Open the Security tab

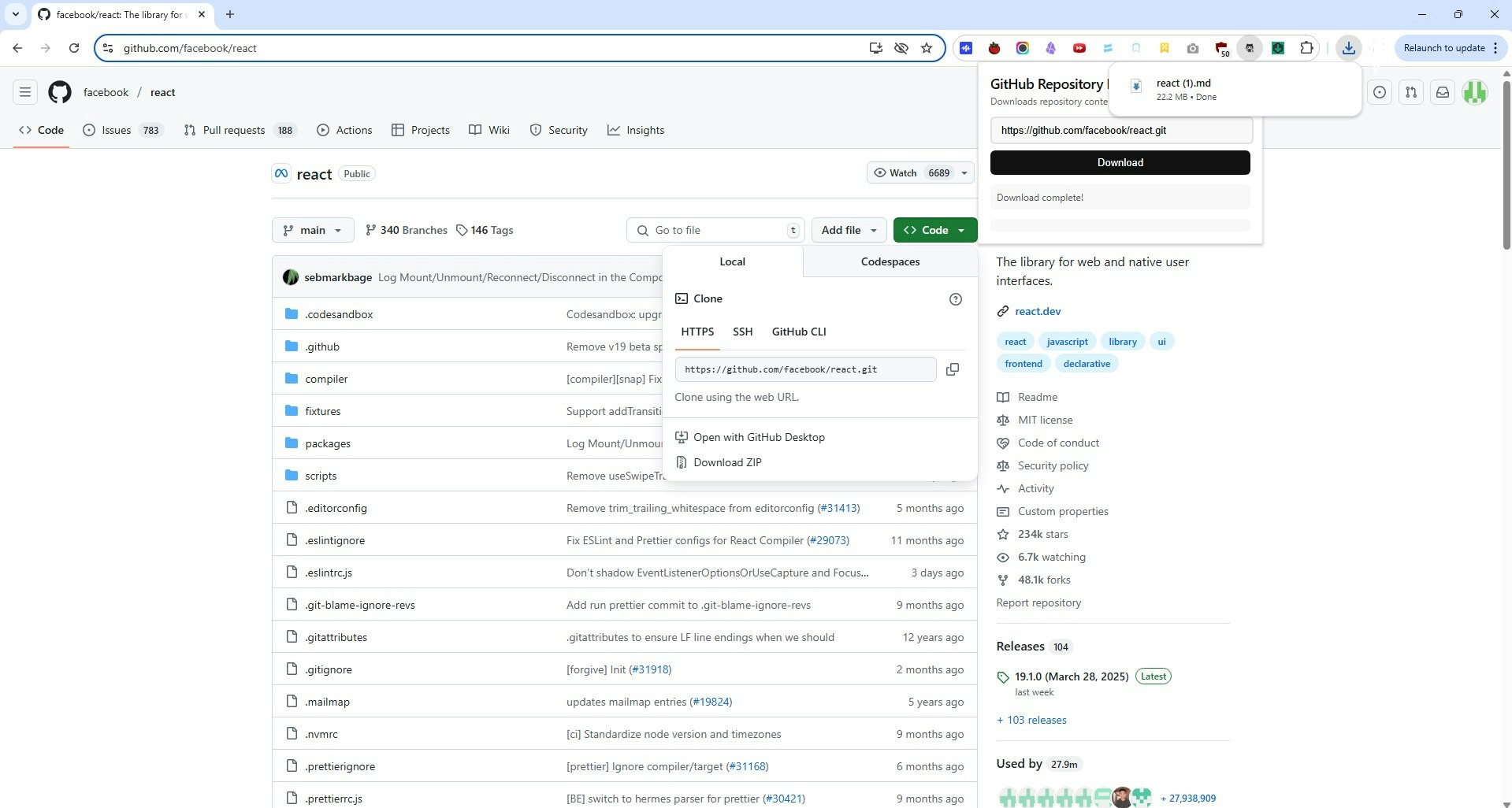click(x=559, y=130)
